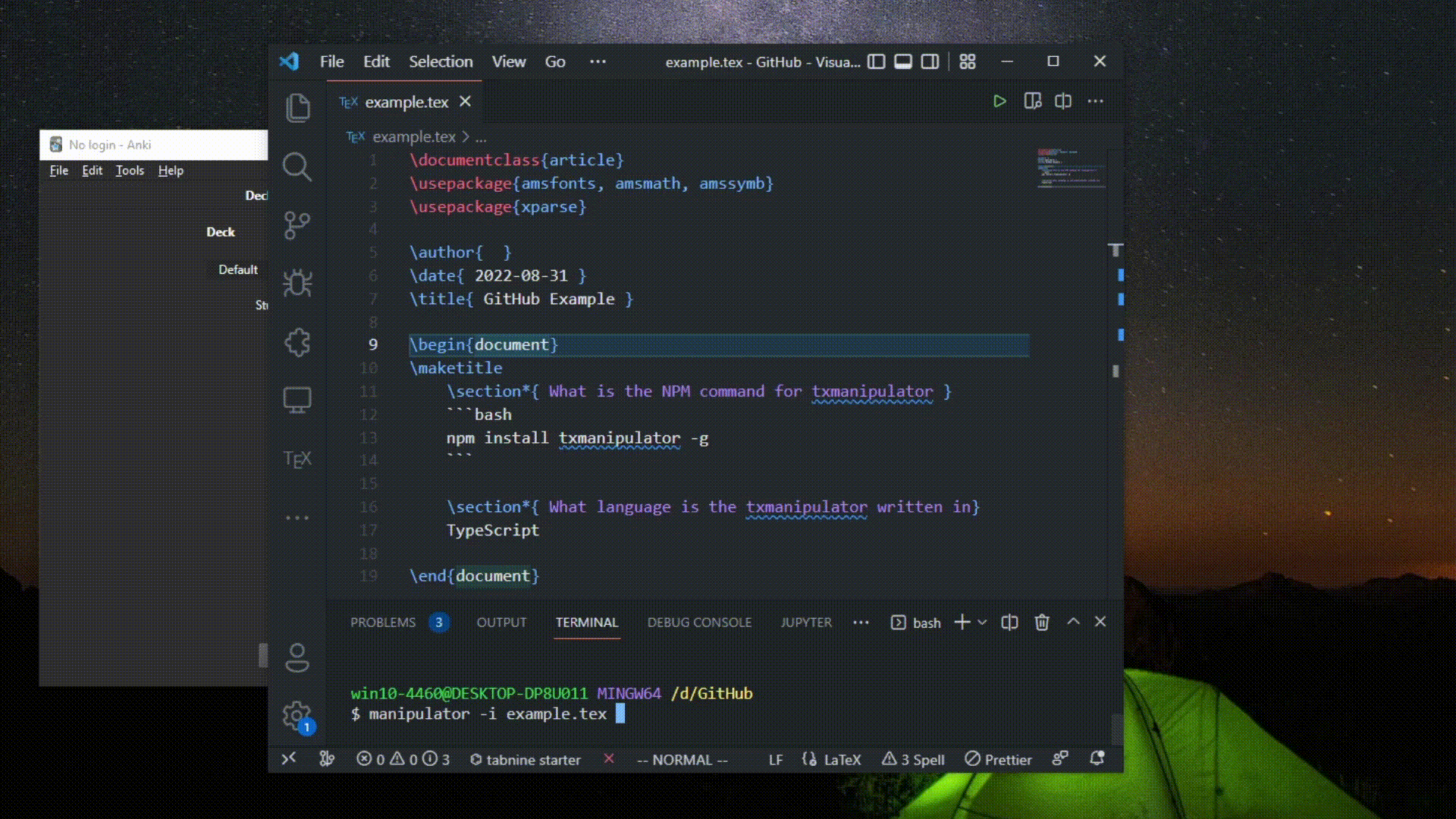Open the Search view icon
The image size is (1456, 819).
pyautogui.click(x=297, y=167)
